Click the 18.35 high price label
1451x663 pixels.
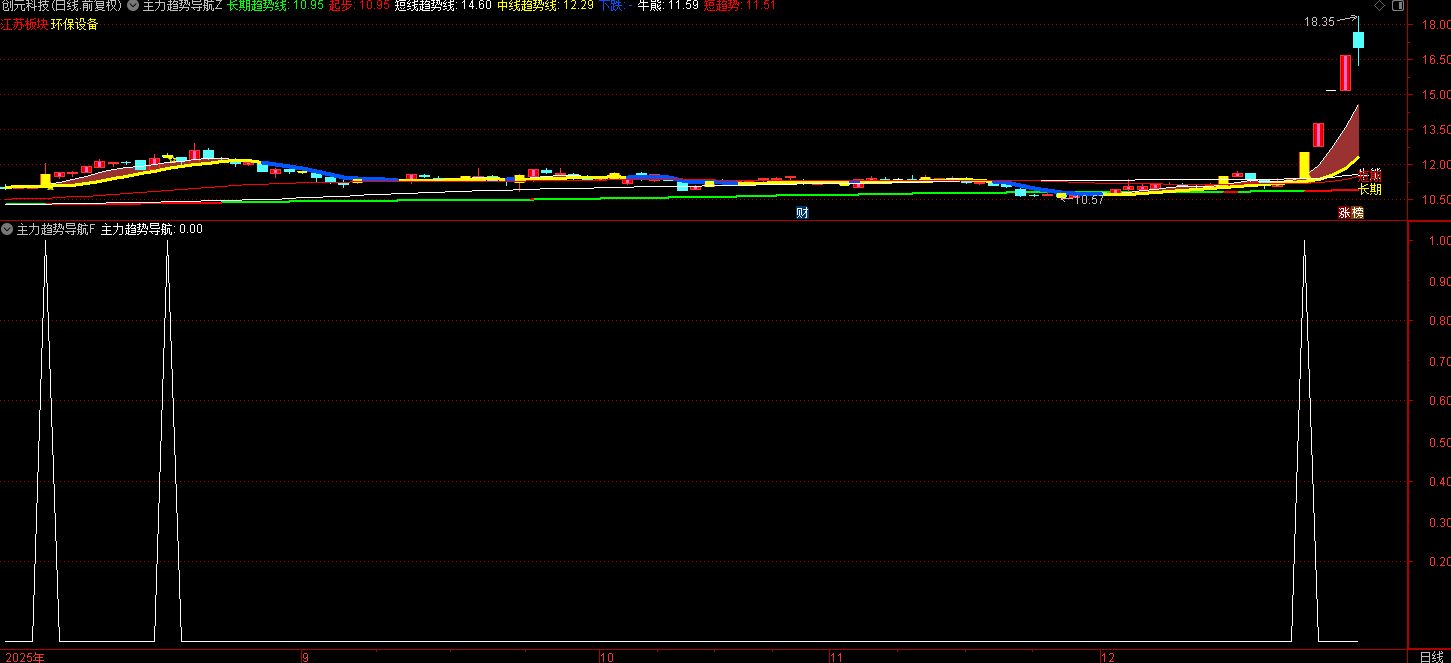coord(1319,21)
